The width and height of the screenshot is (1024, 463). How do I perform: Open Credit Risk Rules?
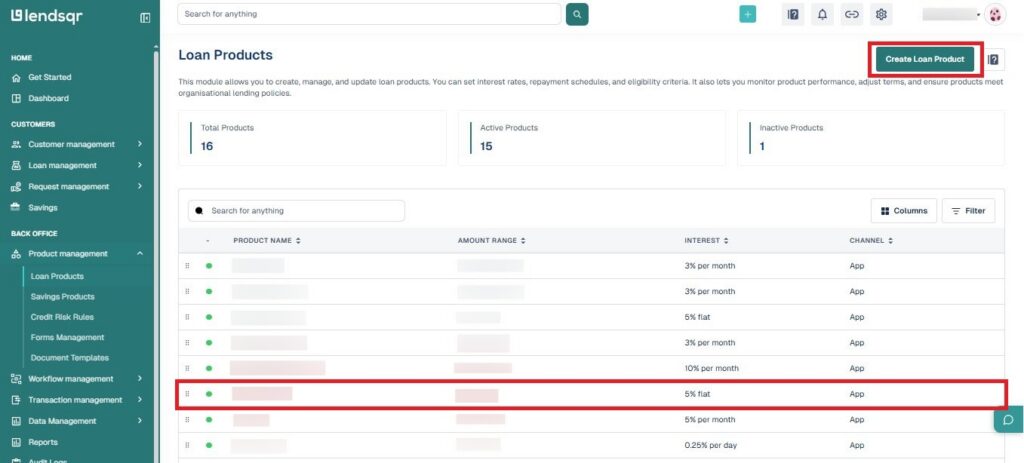(62, 317)
